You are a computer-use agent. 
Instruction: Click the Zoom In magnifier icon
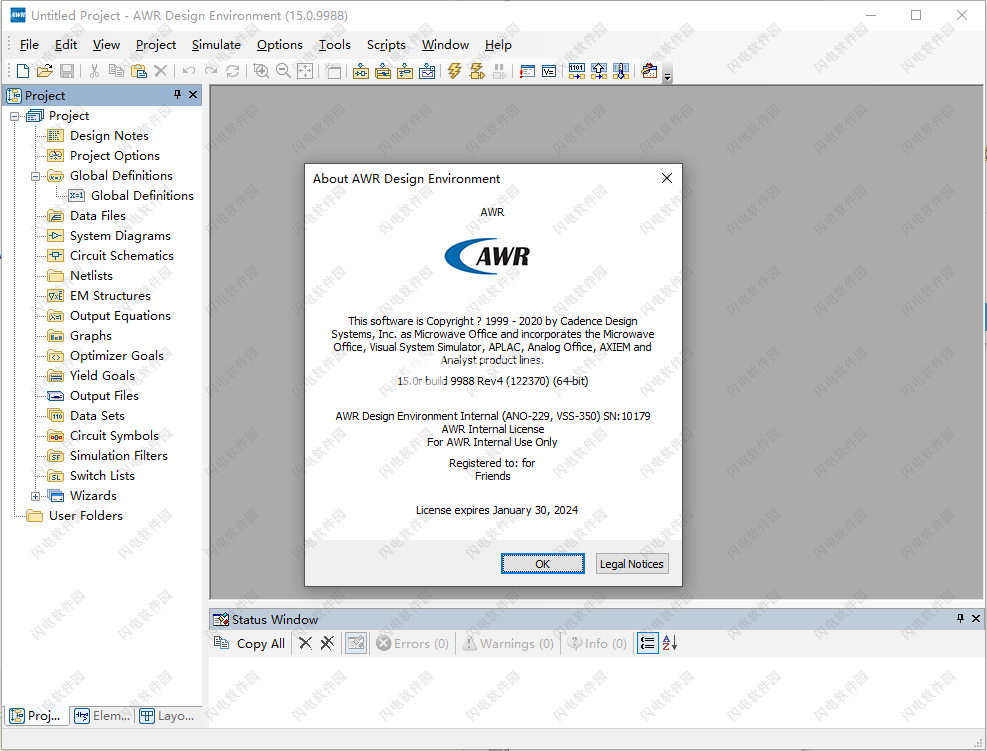(261, 71)
